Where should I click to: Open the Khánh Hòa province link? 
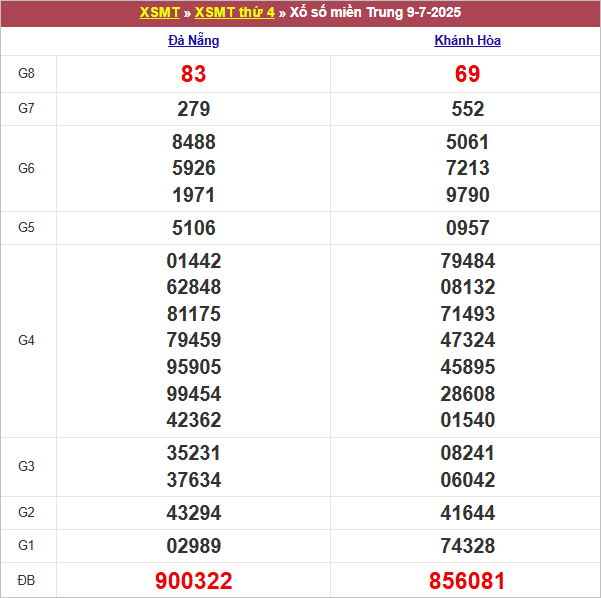click(x=467, y=41)
